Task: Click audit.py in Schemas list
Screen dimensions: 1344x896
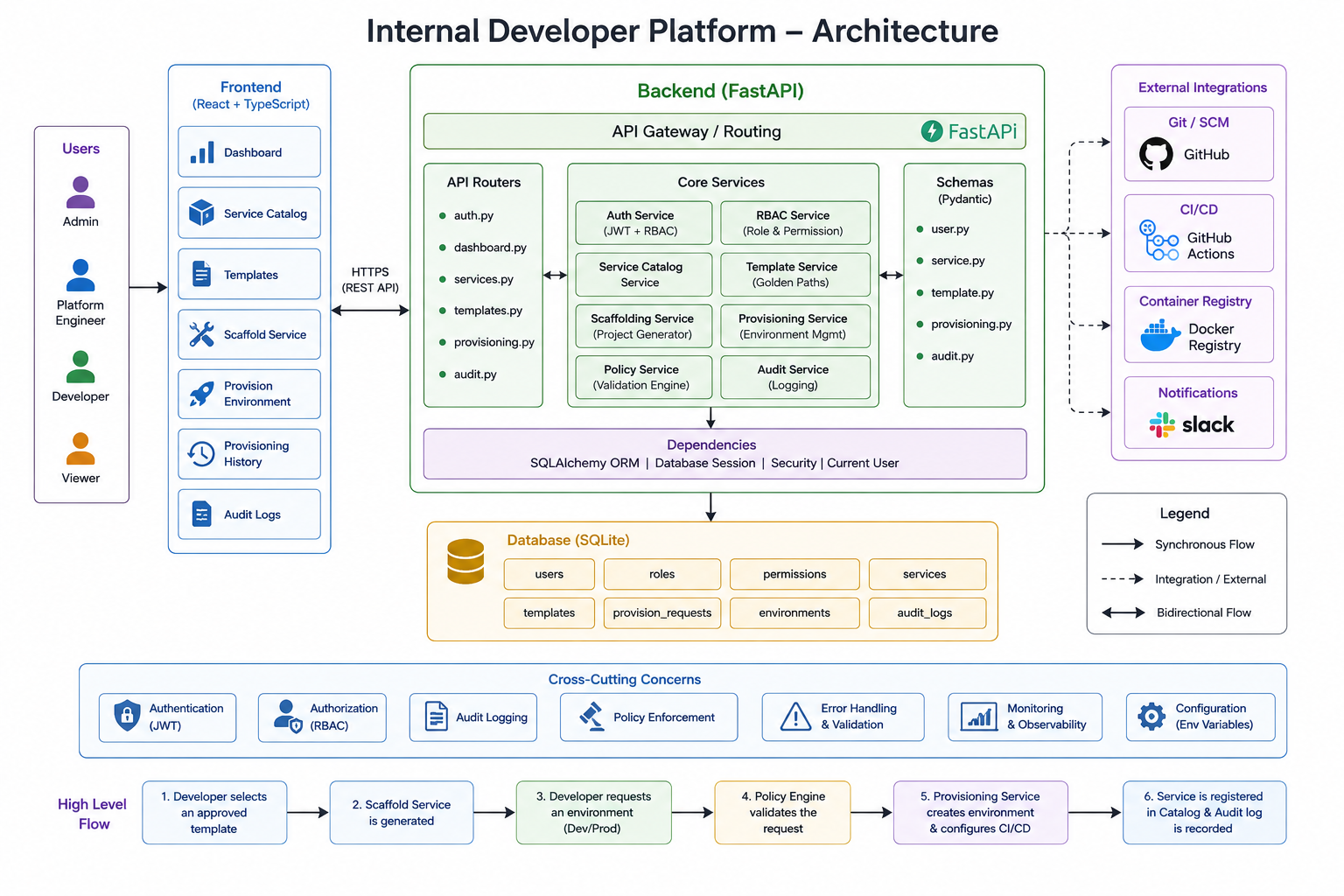Action: 952,356
